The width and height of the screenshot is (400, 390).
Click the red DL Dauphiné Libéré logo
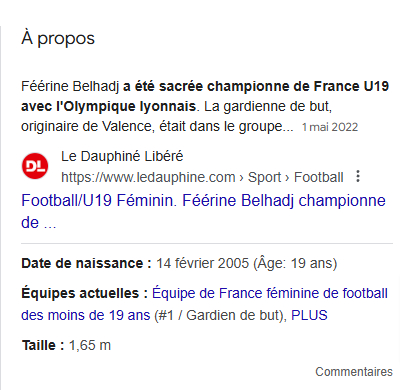[x=35, y=166]
